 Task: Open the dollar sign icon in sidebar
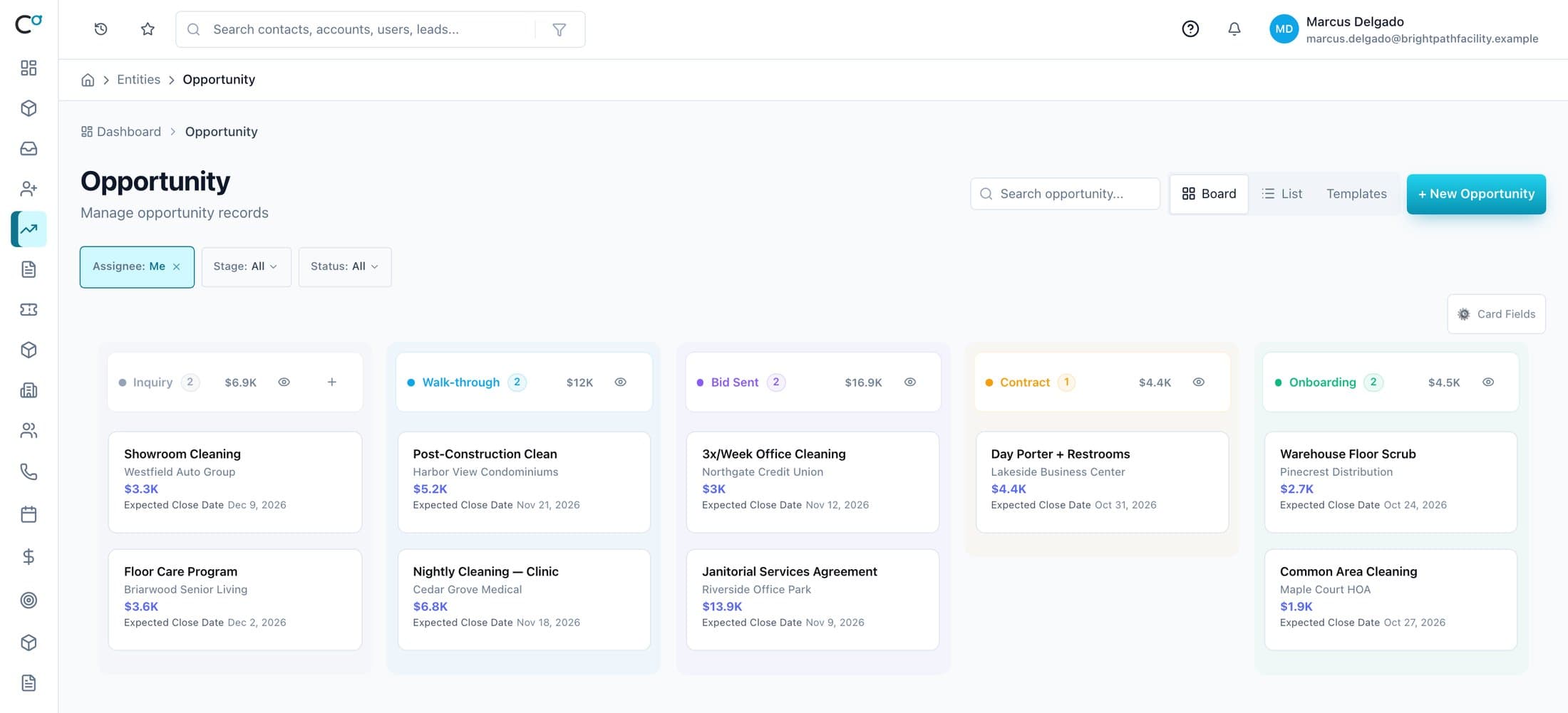click(x=29, y=557)
